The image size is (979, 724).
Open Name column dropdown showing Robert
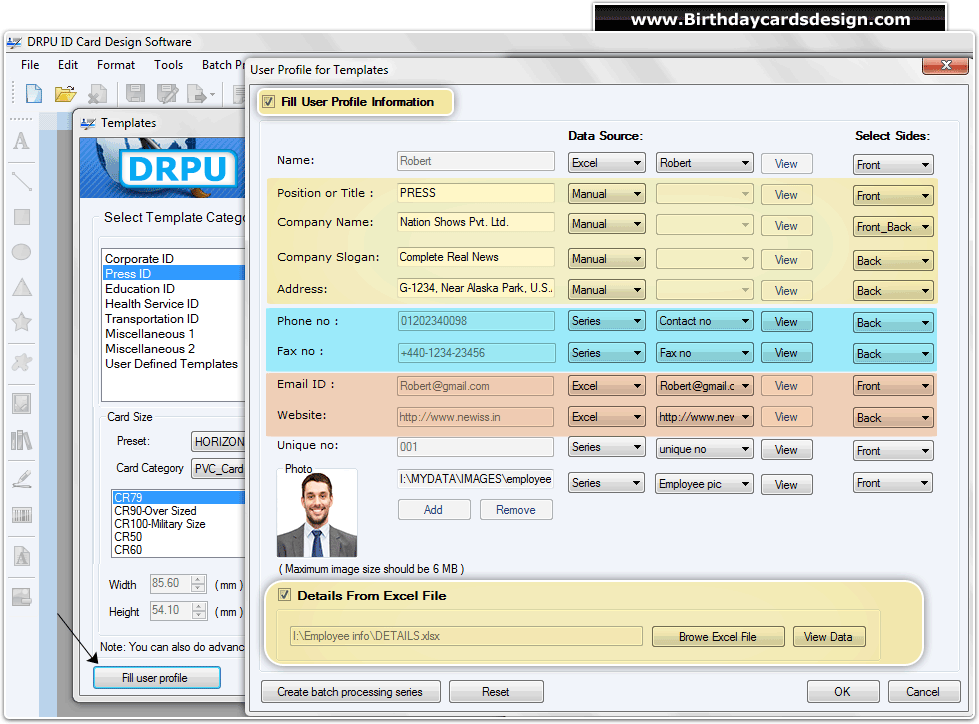click(x=704, y=163)
